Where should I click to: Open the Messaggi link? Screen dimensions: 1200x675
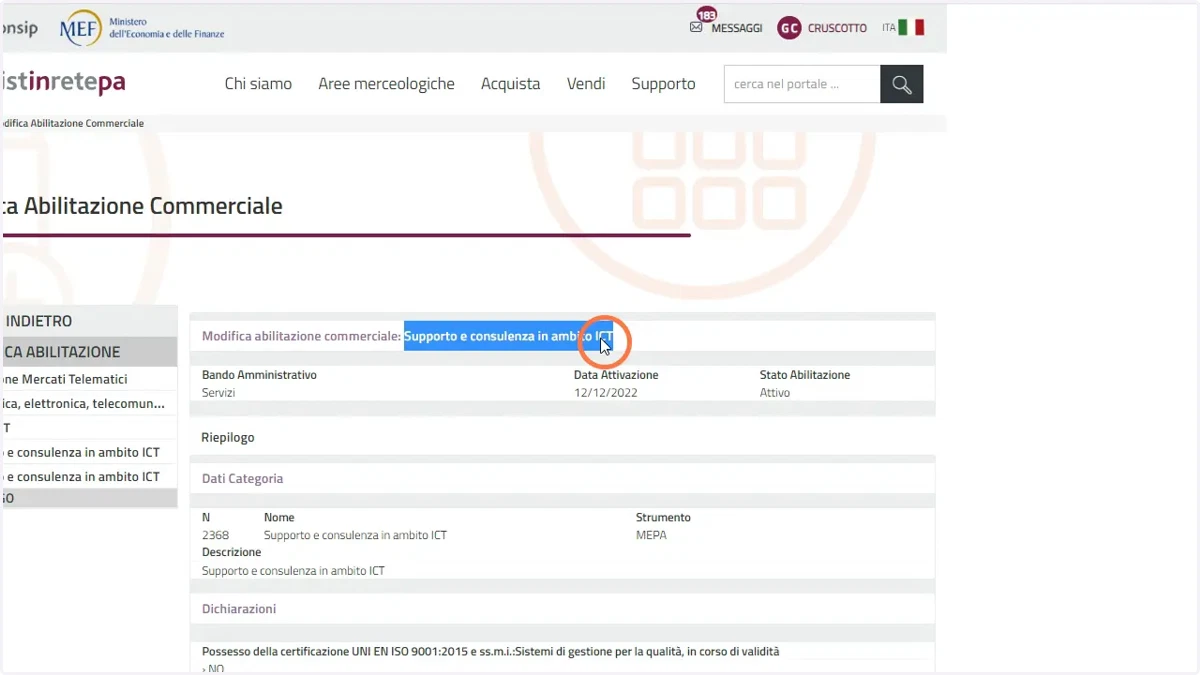tap(737, 28)
